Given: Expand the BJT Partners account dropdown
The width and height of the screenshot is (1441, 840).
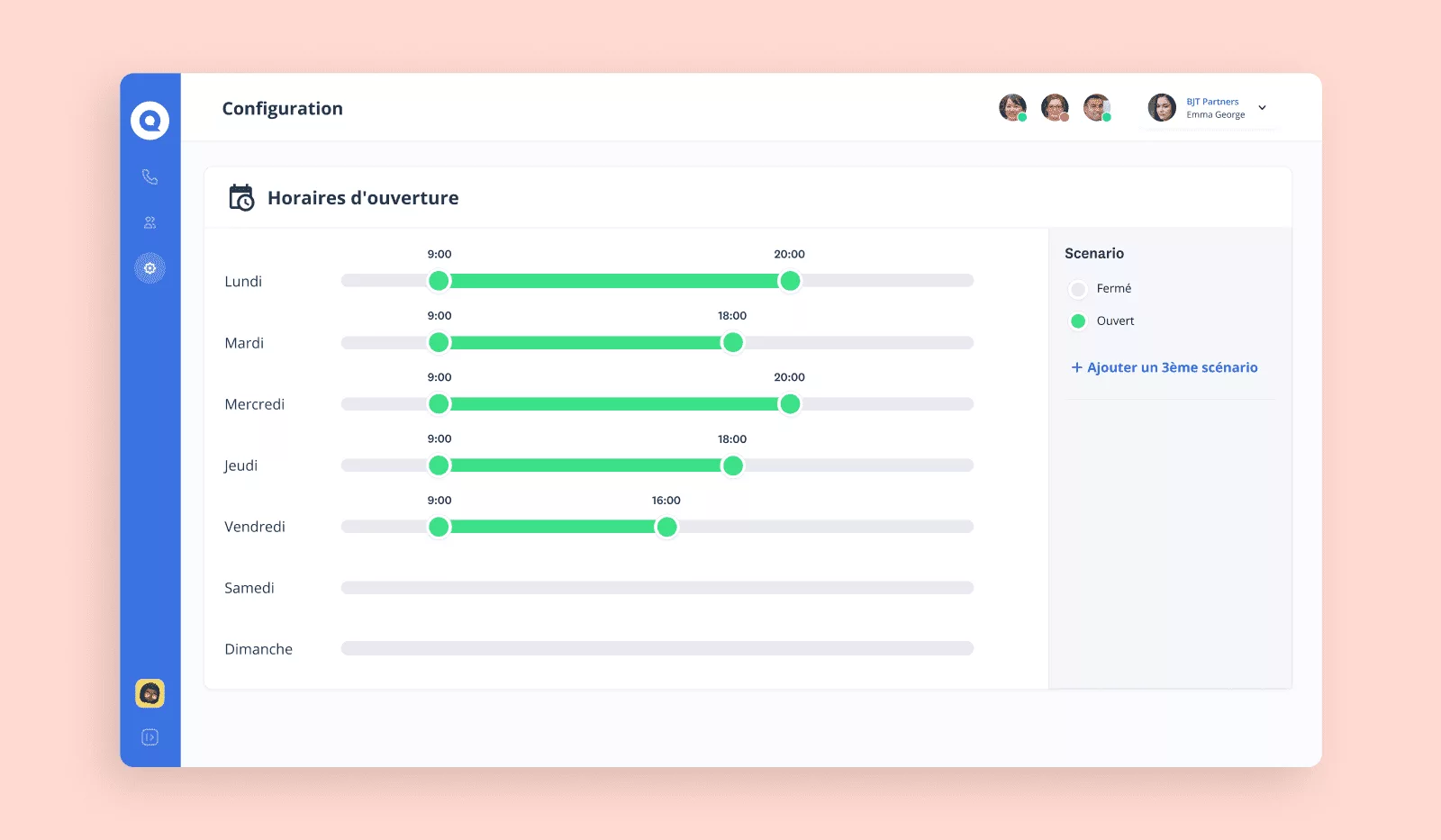Looking at the screenshot, I should (x=1262, y=108).
